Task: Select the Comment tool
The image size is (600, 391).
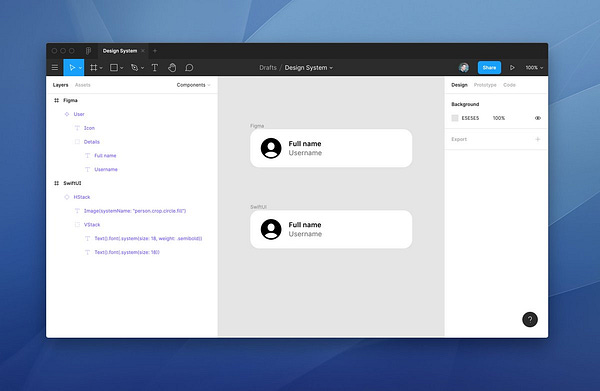Action: [x=189, y=68]
